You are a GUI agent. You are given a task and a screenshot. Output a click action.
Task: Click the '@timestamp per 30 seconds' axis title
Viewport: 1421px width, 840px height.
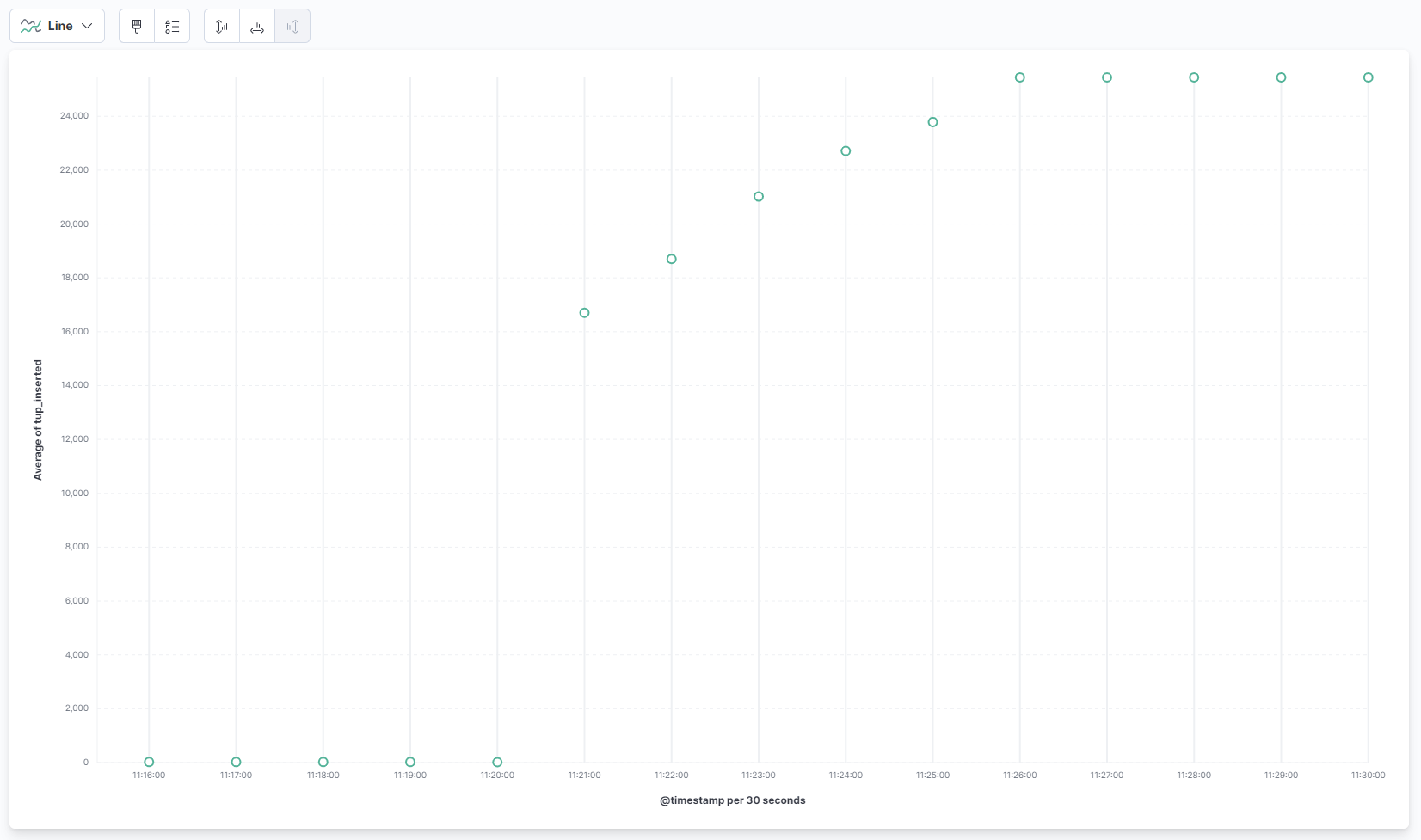click(733, 800)
